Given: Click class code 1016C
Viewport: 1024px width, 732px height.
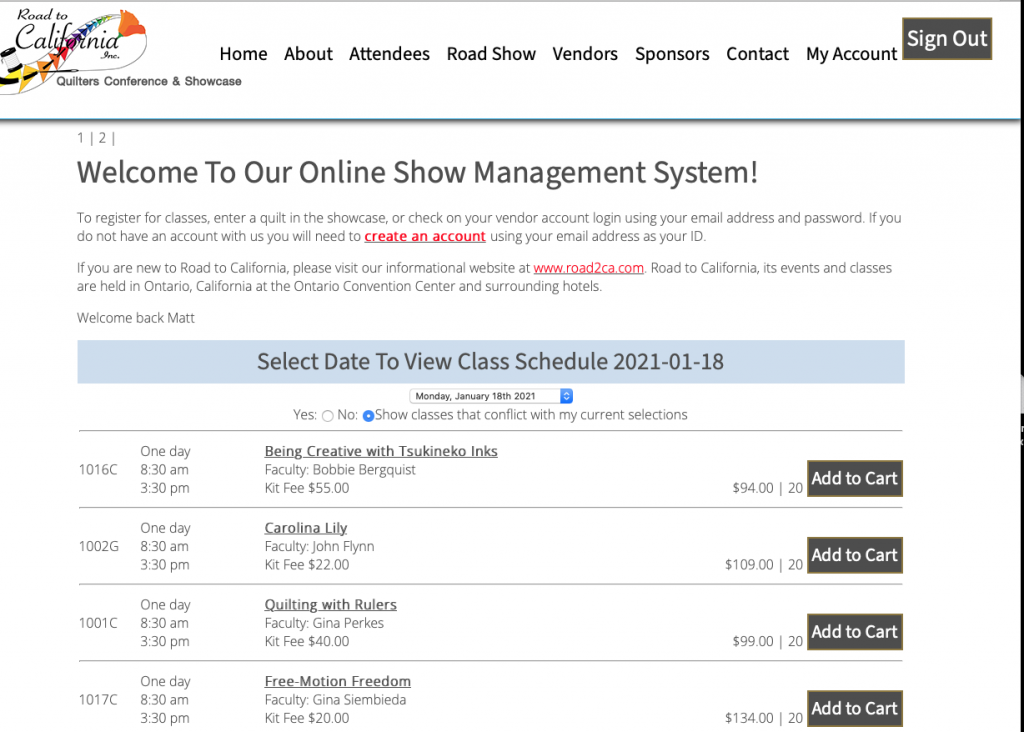Looking at the screenshot, I should click(x=98, y=469).
